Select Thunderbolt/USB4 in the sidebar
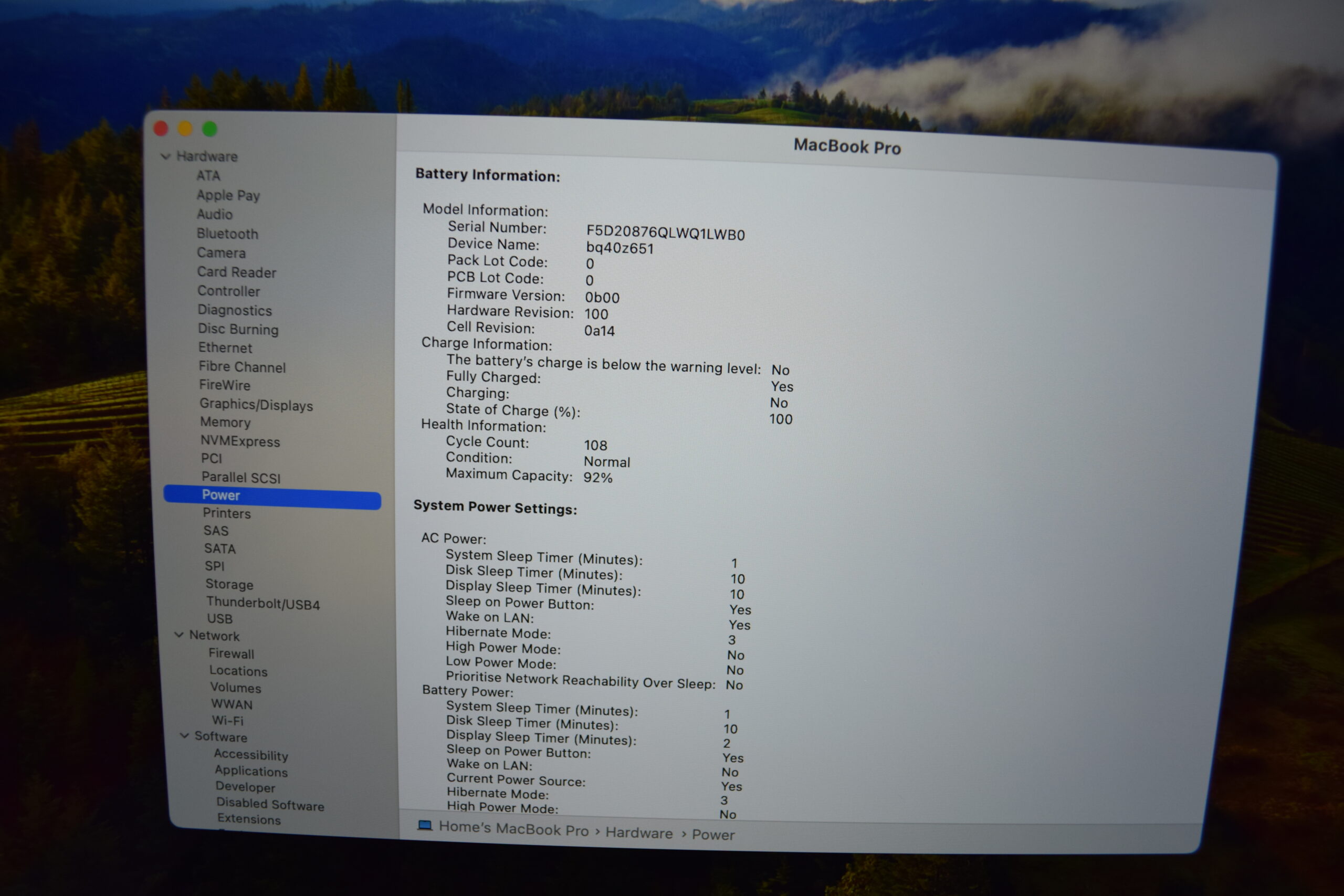1344x896 pixels. 263,603
